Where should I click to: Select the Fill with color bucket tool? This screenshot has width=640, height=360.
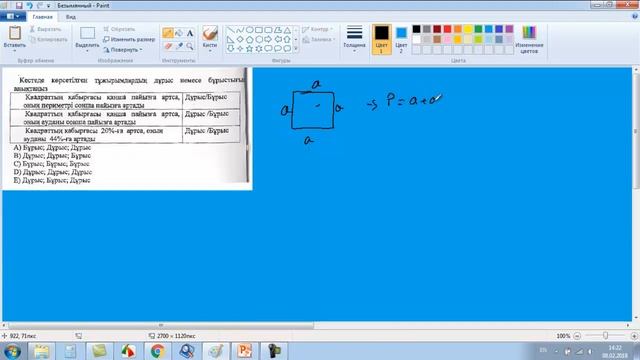(x=179, y=33)
